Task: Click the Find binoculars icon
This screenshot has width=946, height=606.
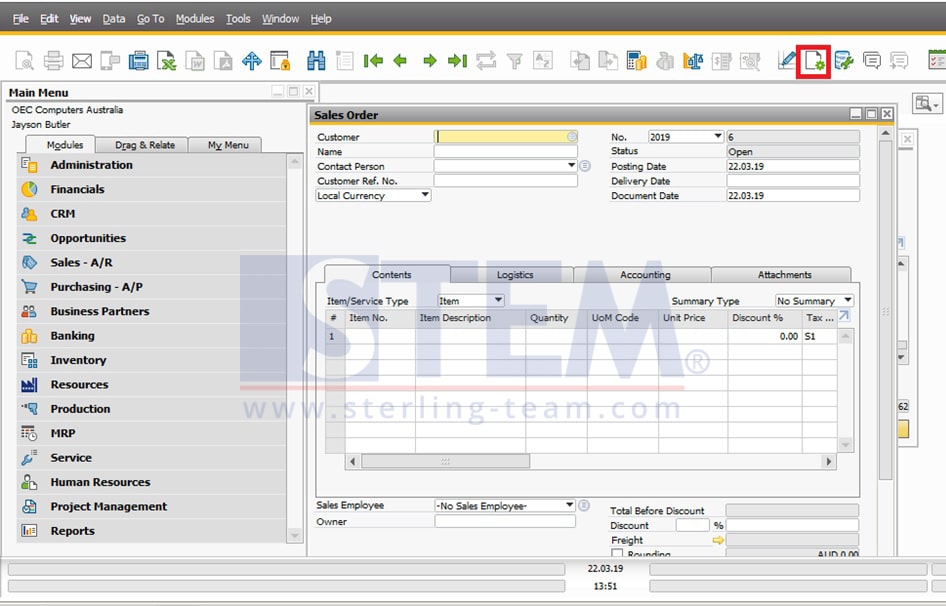Action: 316,60
